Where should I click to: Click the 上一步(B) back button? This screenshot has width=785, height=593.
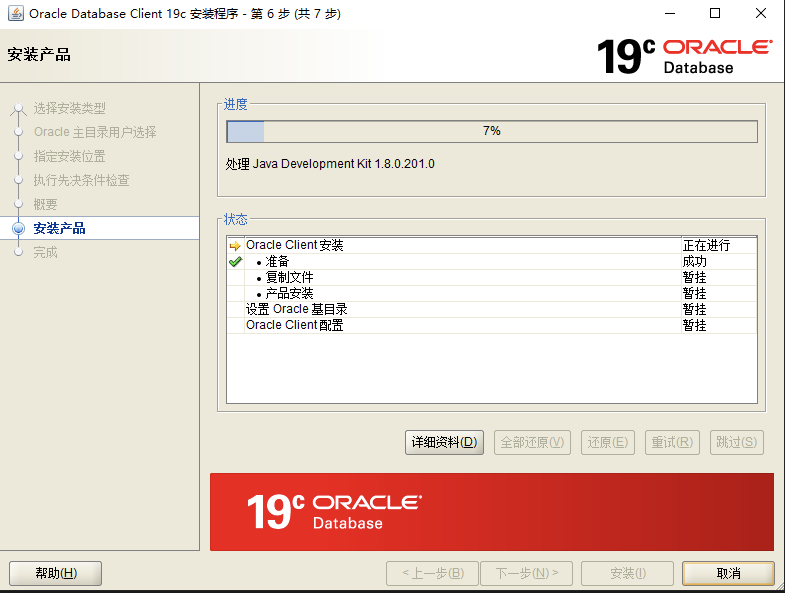433,573
